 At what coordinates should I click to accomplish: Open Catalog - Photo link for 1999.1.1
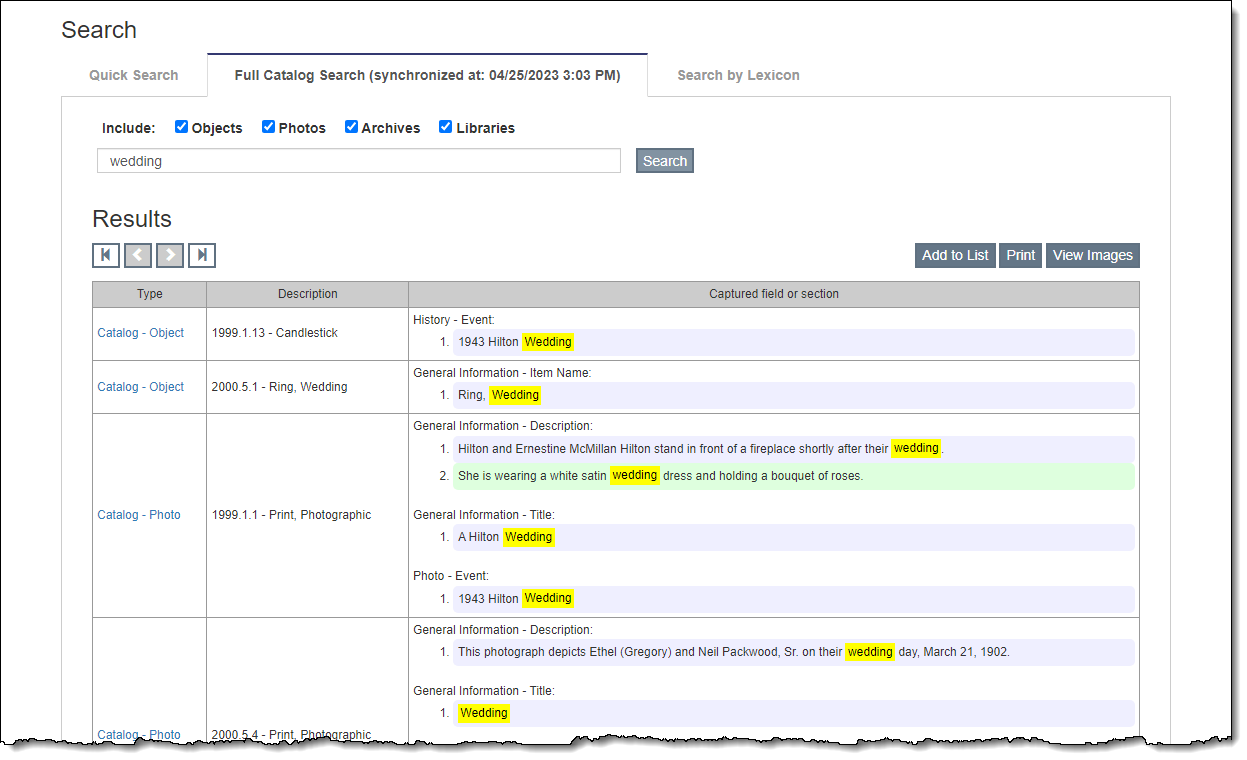pos(139,515)
